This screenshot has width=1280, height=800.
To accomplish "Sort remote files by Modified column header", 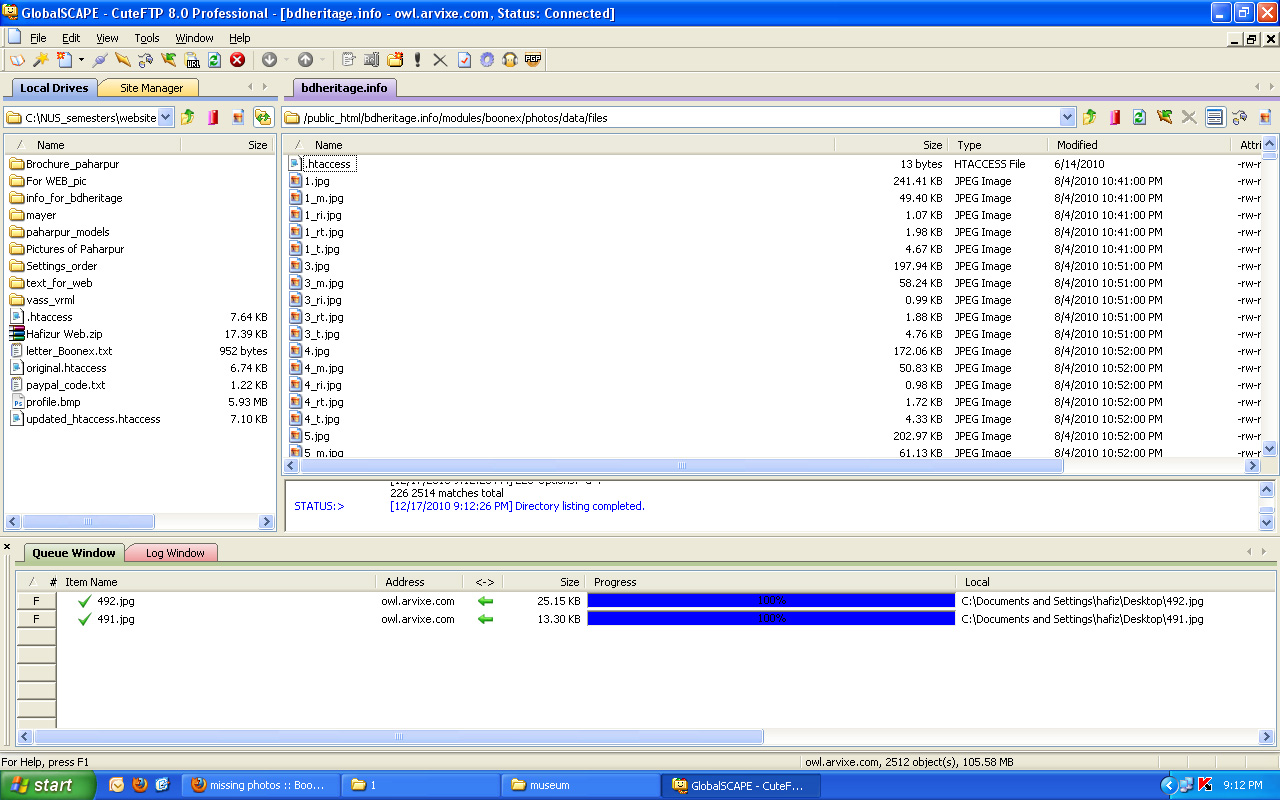I will click(x=1077, y=145).
